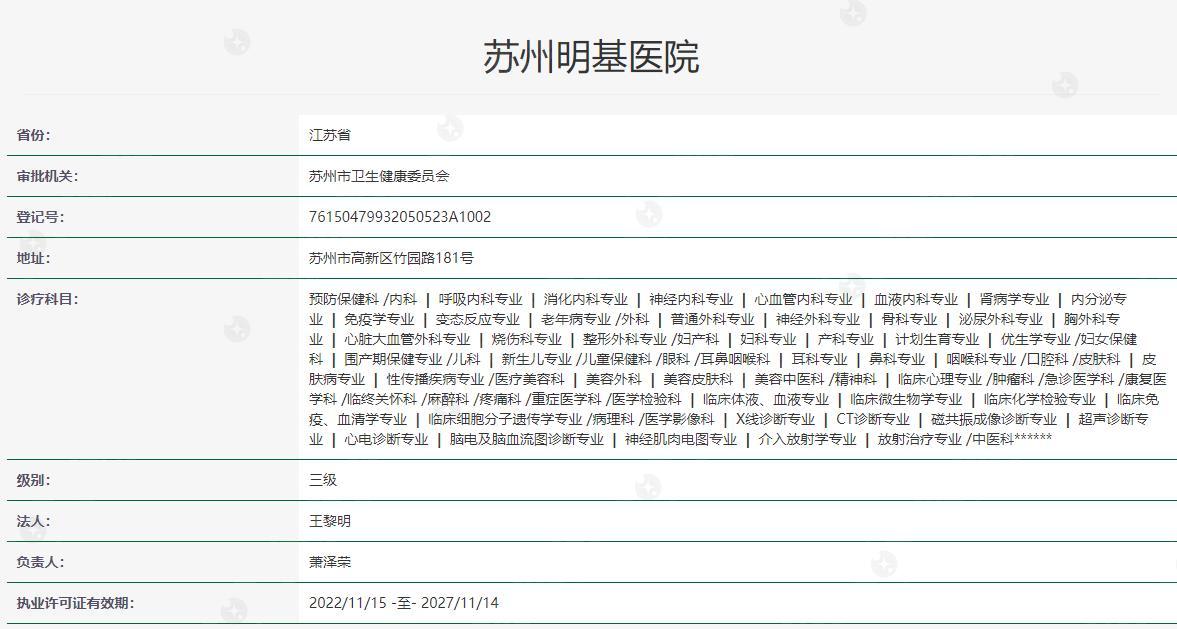This screenshot has width=1177, height=629.
Task: Select the 审批机关 label
Action: pyautogui.click(x=47, y=176)
